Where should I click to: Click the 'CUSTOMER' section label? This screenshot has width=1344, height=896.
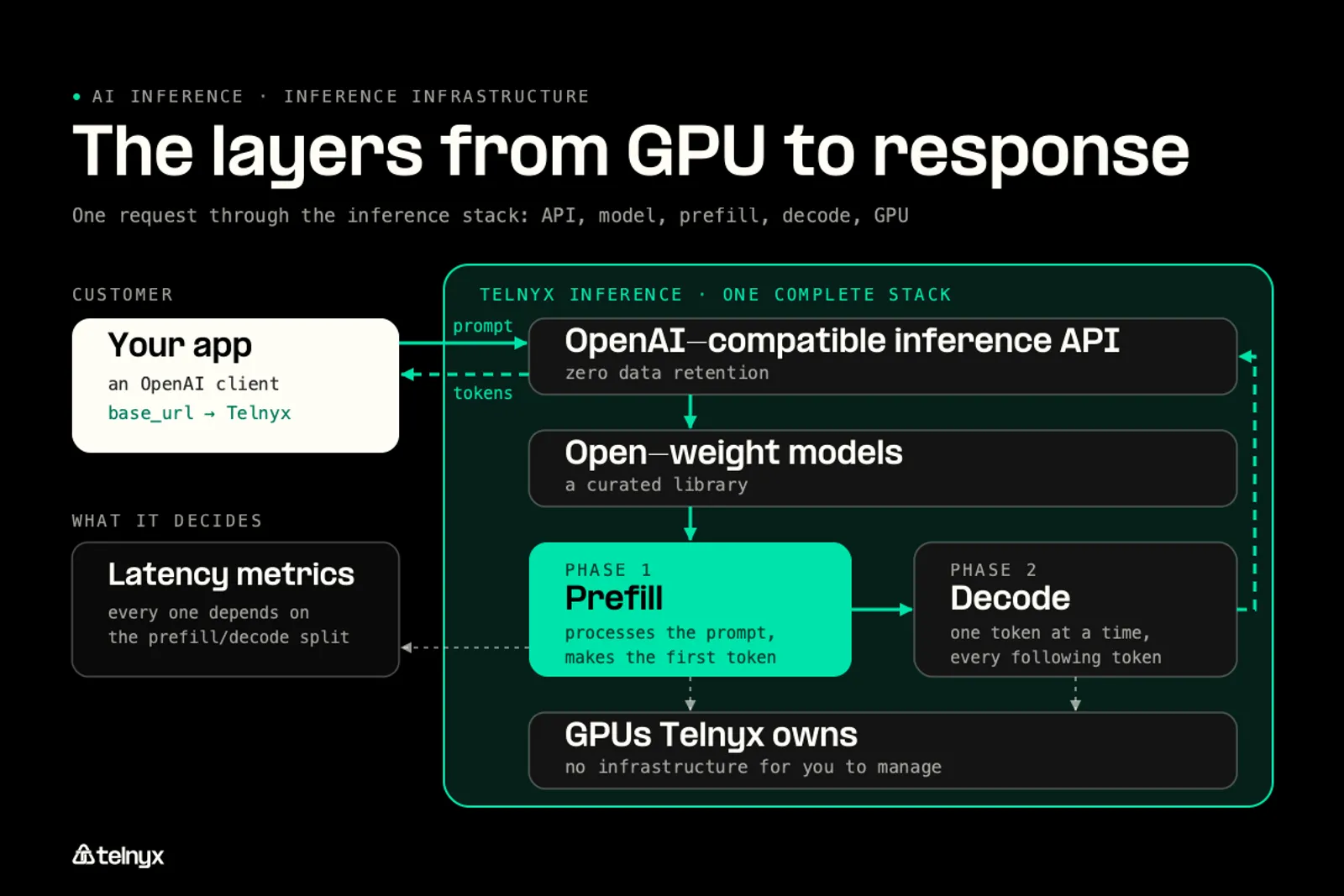[x=123, y=295]
